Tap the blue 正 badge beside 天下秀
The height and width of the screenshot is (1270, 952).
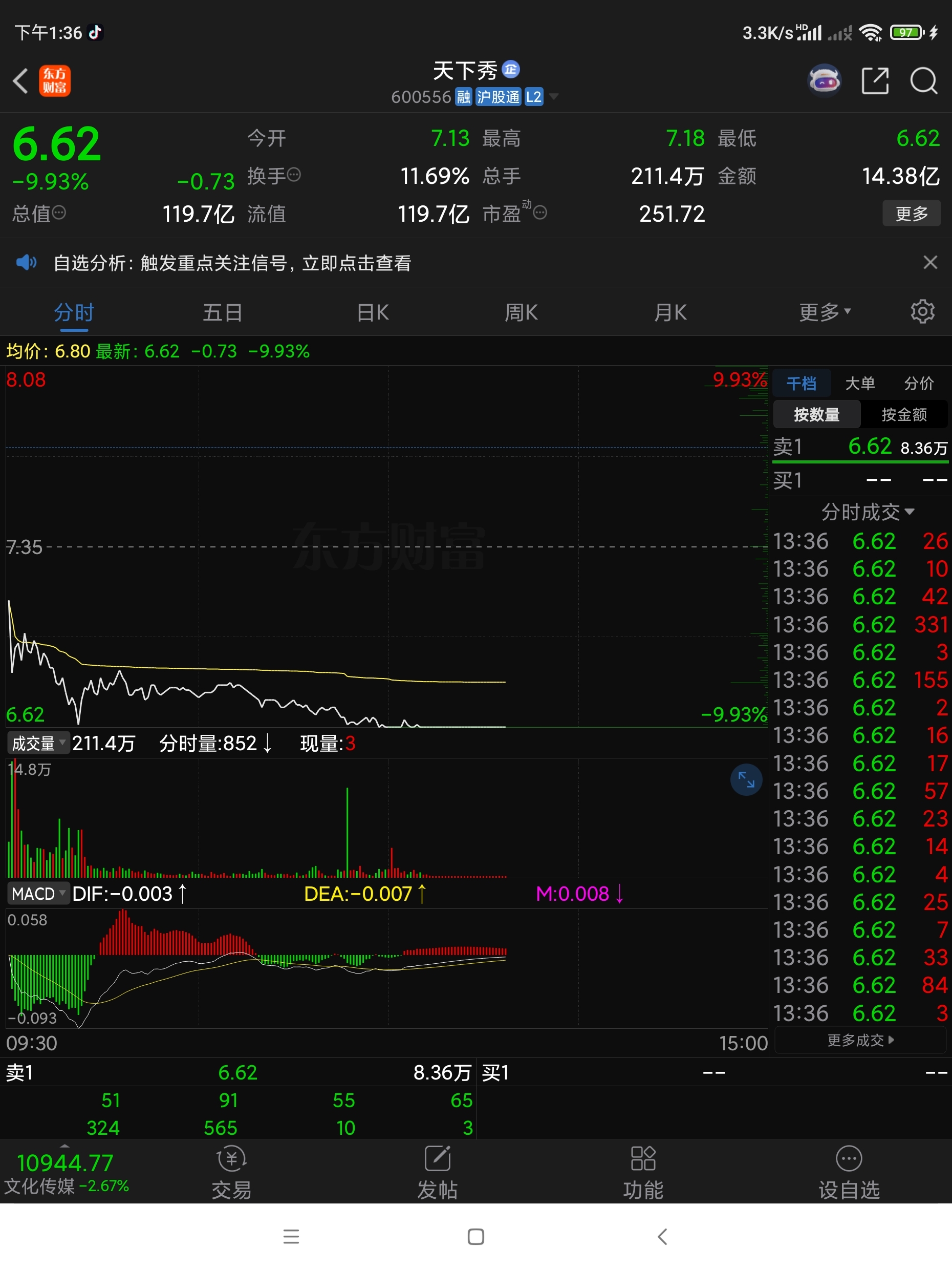coord(511,70)
